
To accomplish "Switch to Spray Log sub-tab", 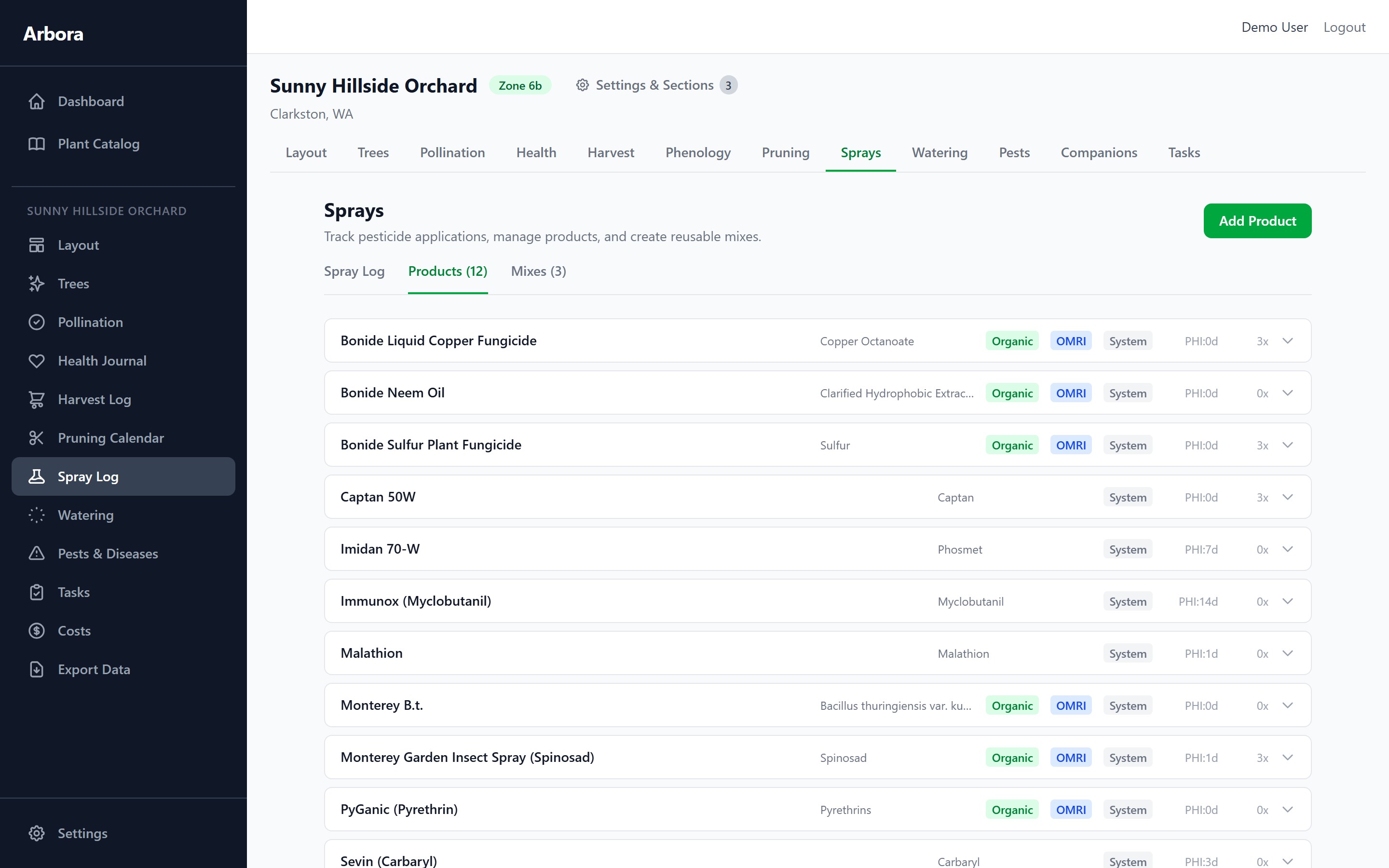I will tap(354, 271).
